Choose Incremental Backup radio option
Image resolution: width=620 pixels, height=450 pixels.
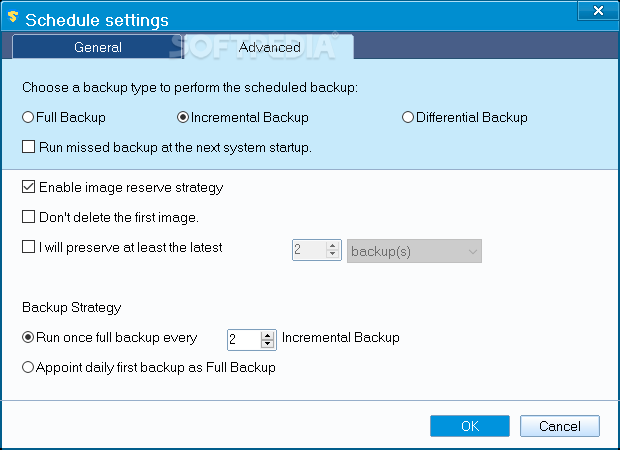(183, 117)
